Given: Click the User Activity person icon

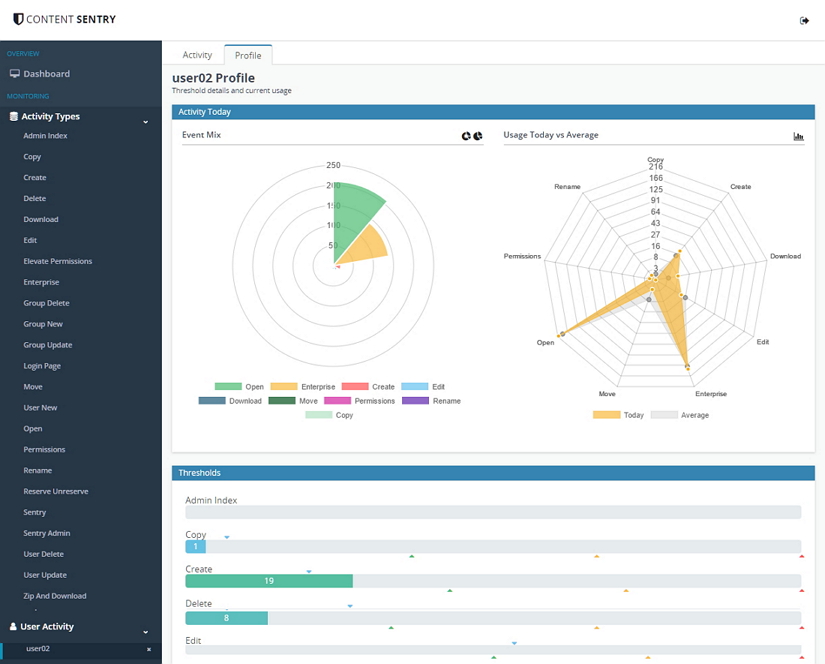Looking at the screenshot, I should (13, 627).
